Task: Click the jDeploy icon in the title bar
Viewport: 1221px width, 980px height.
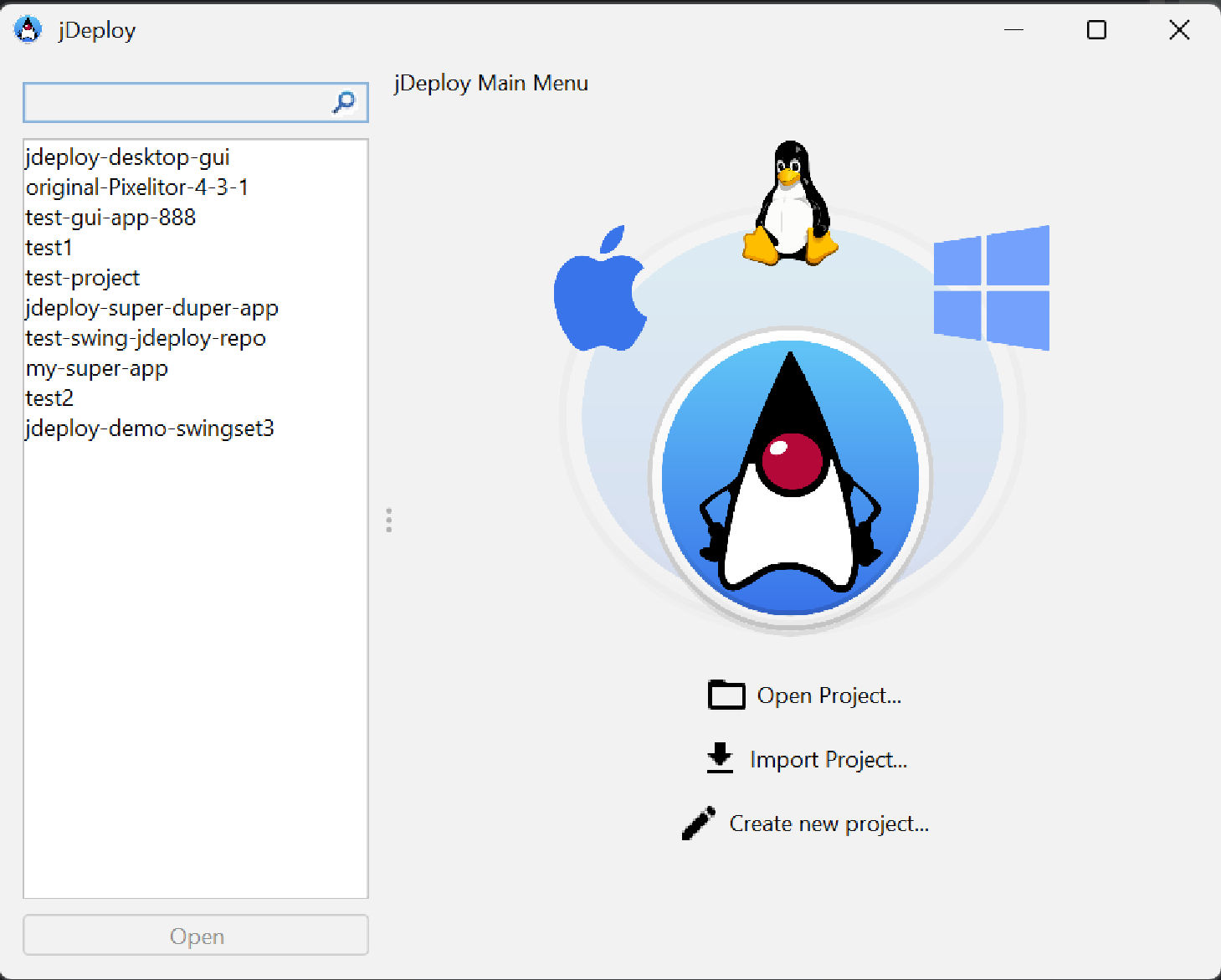Action: (28, 29)
